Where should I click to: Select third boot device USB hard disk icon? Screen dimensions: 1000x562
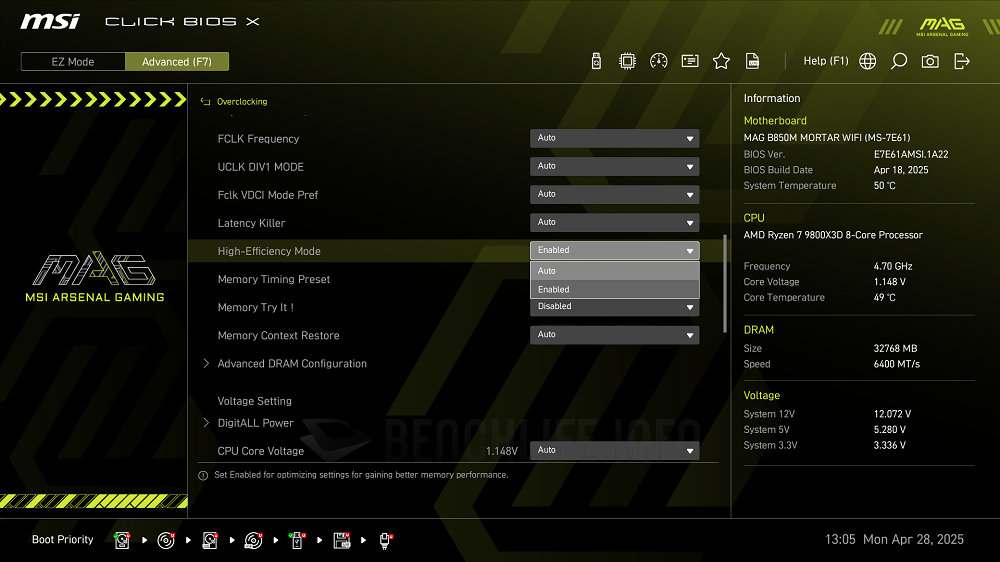pyautogui.click(x=210, y=540)
